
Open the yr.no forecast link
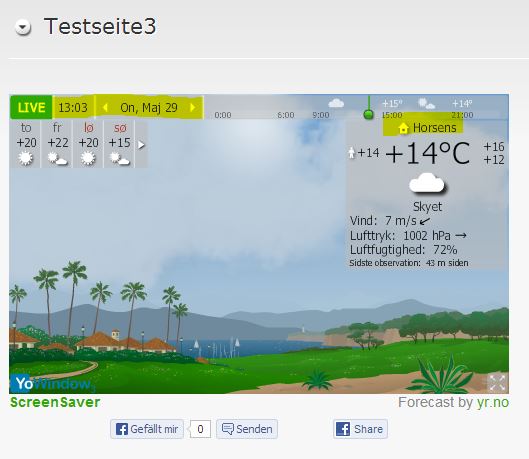[x=493, y=402]
